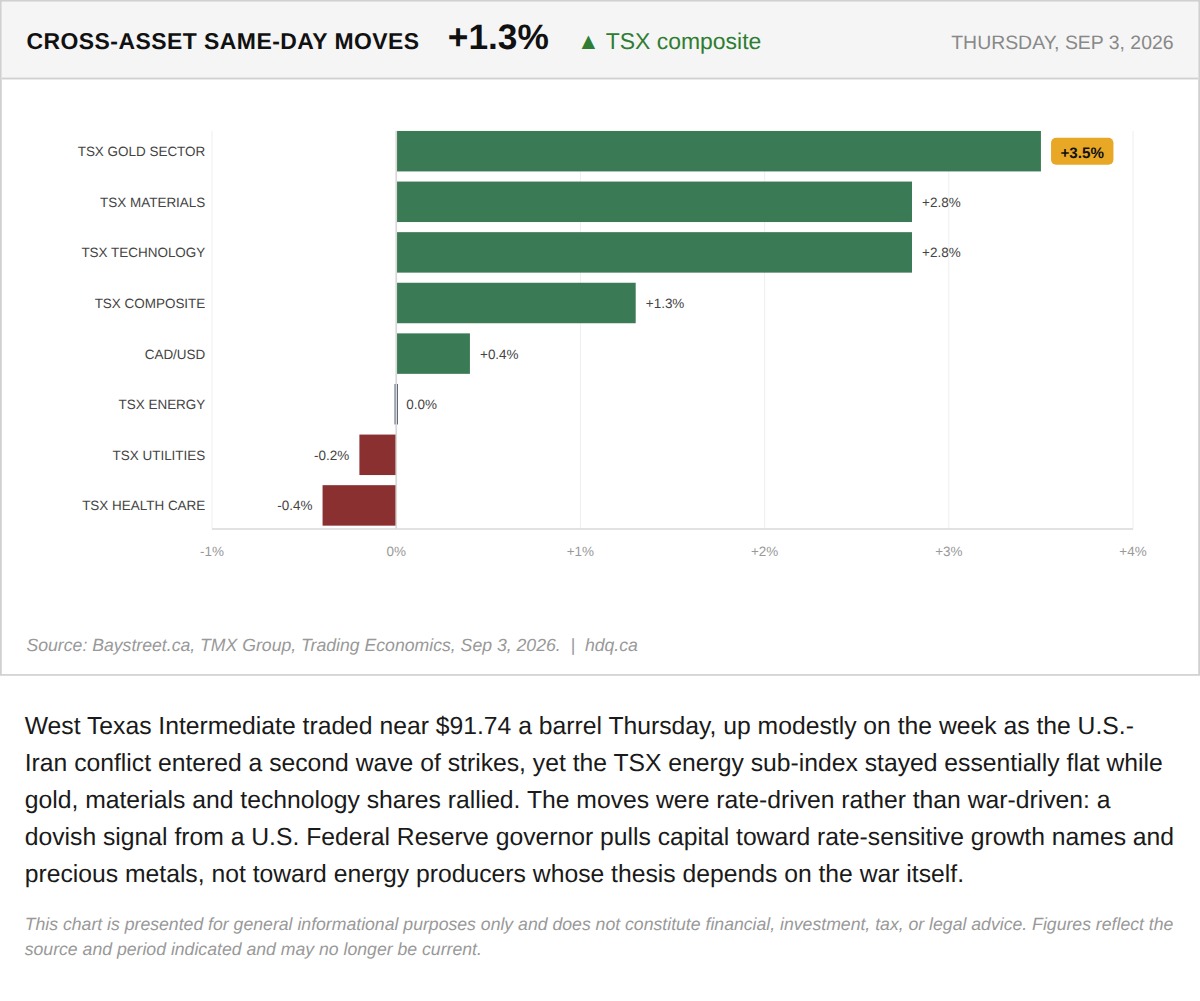Click the 'TSX COMPOSITE' axis label

tap(150, 303)
